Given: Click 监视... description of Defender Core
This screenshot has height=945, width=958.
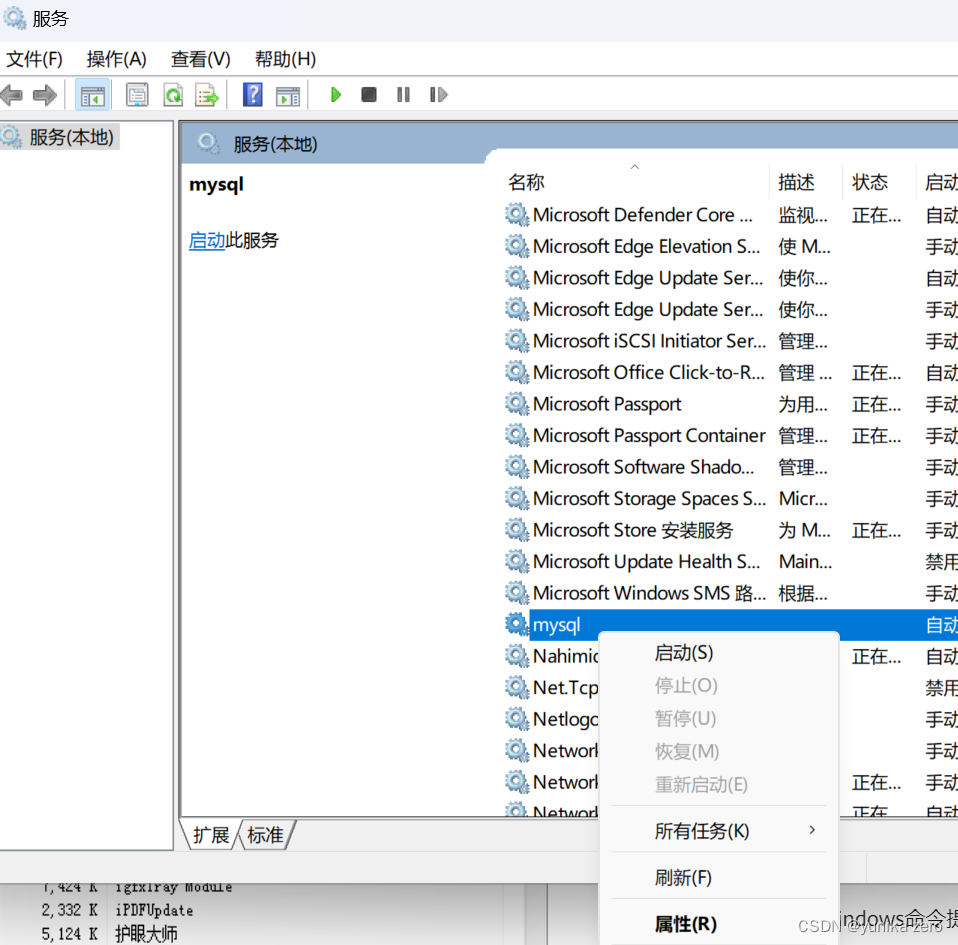Looking at the screenshot, I should [803, 215].
